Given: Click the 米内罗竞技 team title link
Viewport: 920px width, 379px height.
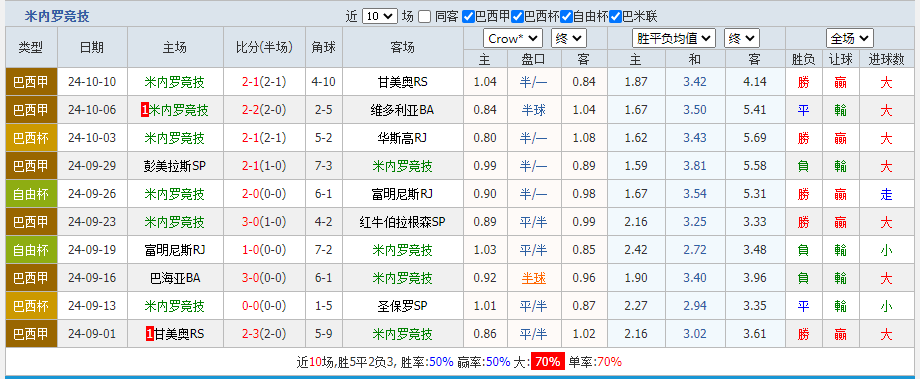Looking at the screenshot, I should 57,16.
